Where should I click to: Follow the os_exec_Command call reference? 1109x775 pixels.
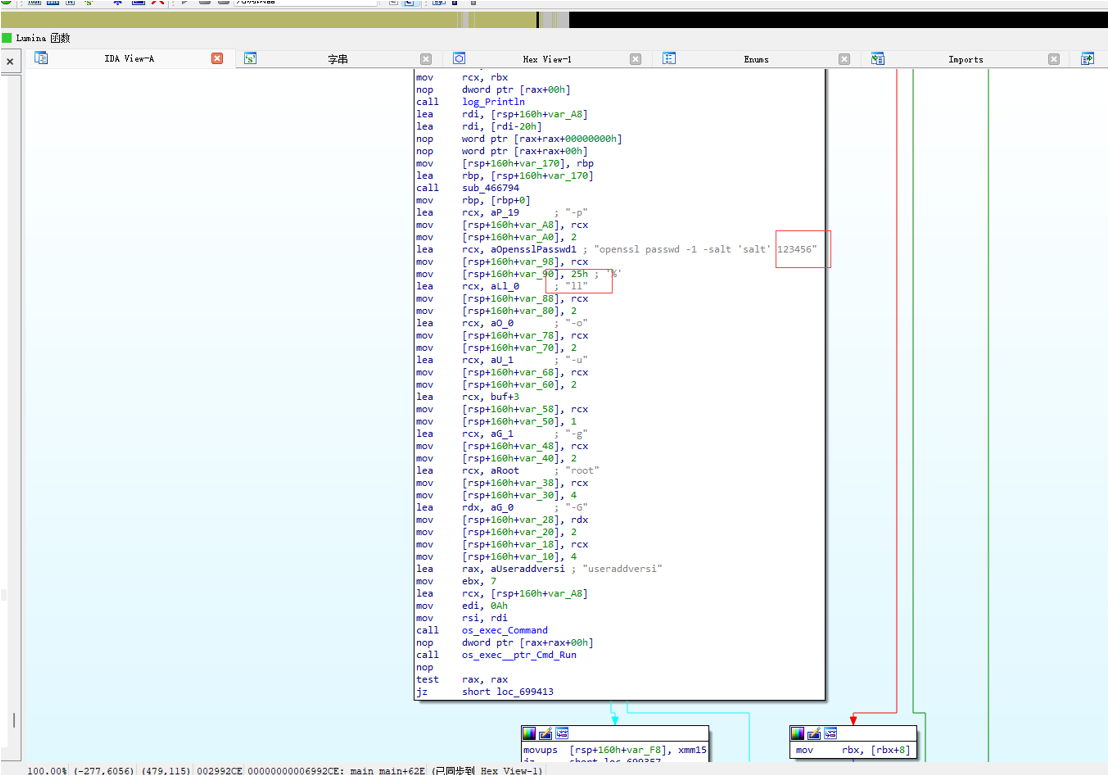click(504, 630)
